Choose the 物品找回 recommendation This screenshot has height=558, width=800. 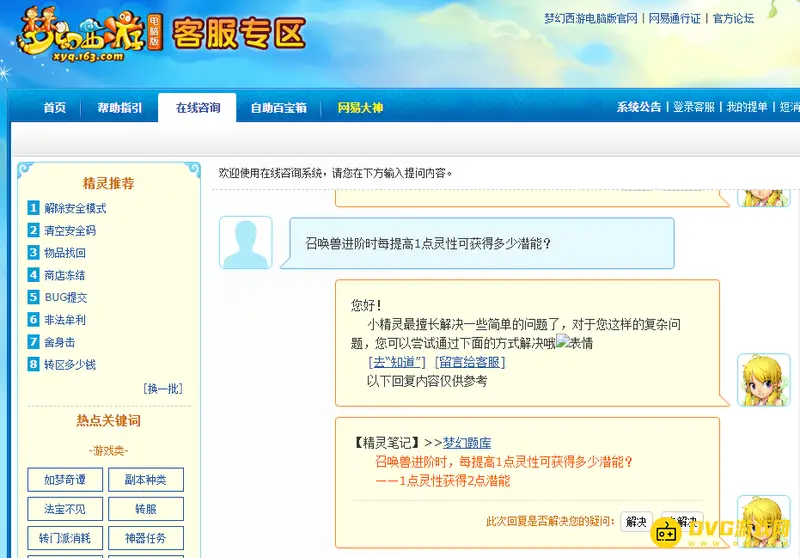(65, 252)
